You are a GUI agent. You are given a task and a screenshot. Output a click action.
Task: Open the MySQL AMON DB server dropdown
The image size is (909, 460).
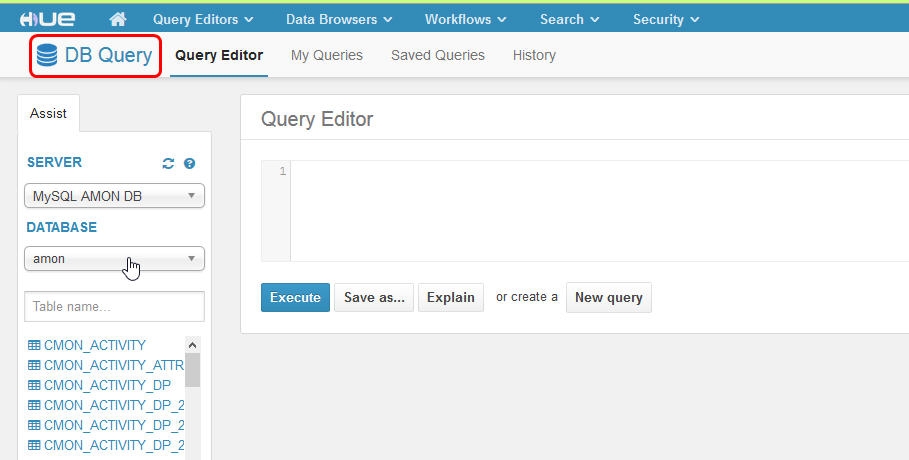(114, 196)
